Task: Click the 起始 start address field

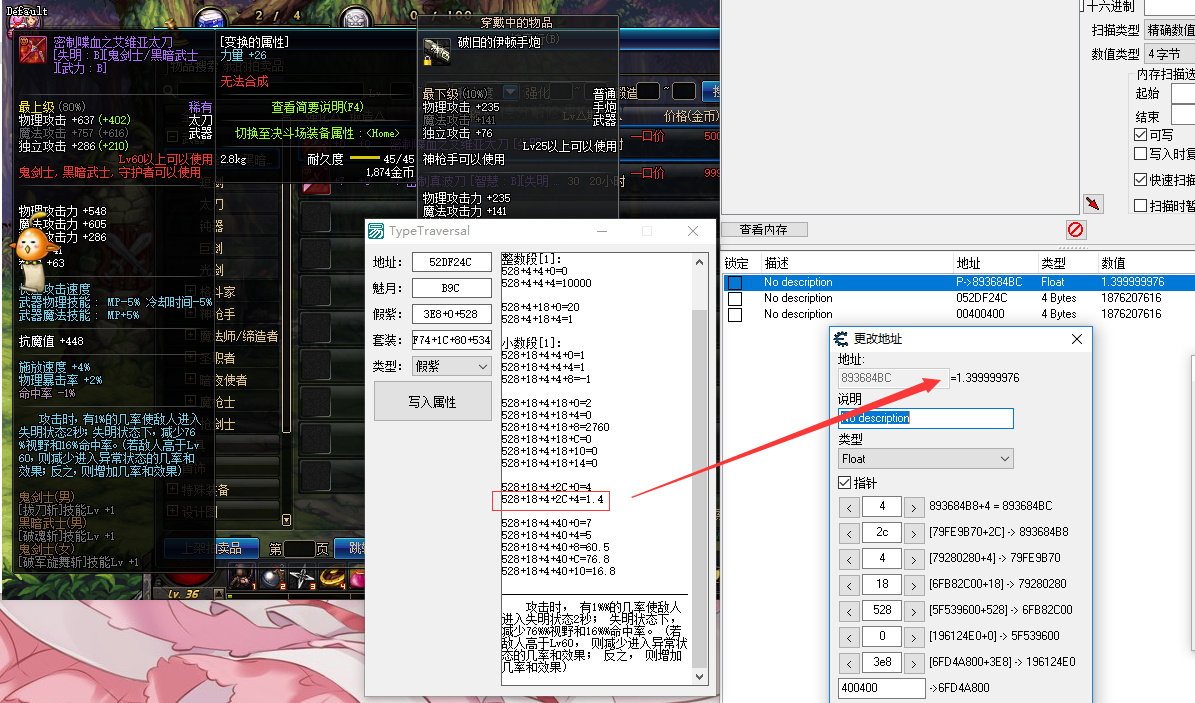Action: (x=1183, y=94)
